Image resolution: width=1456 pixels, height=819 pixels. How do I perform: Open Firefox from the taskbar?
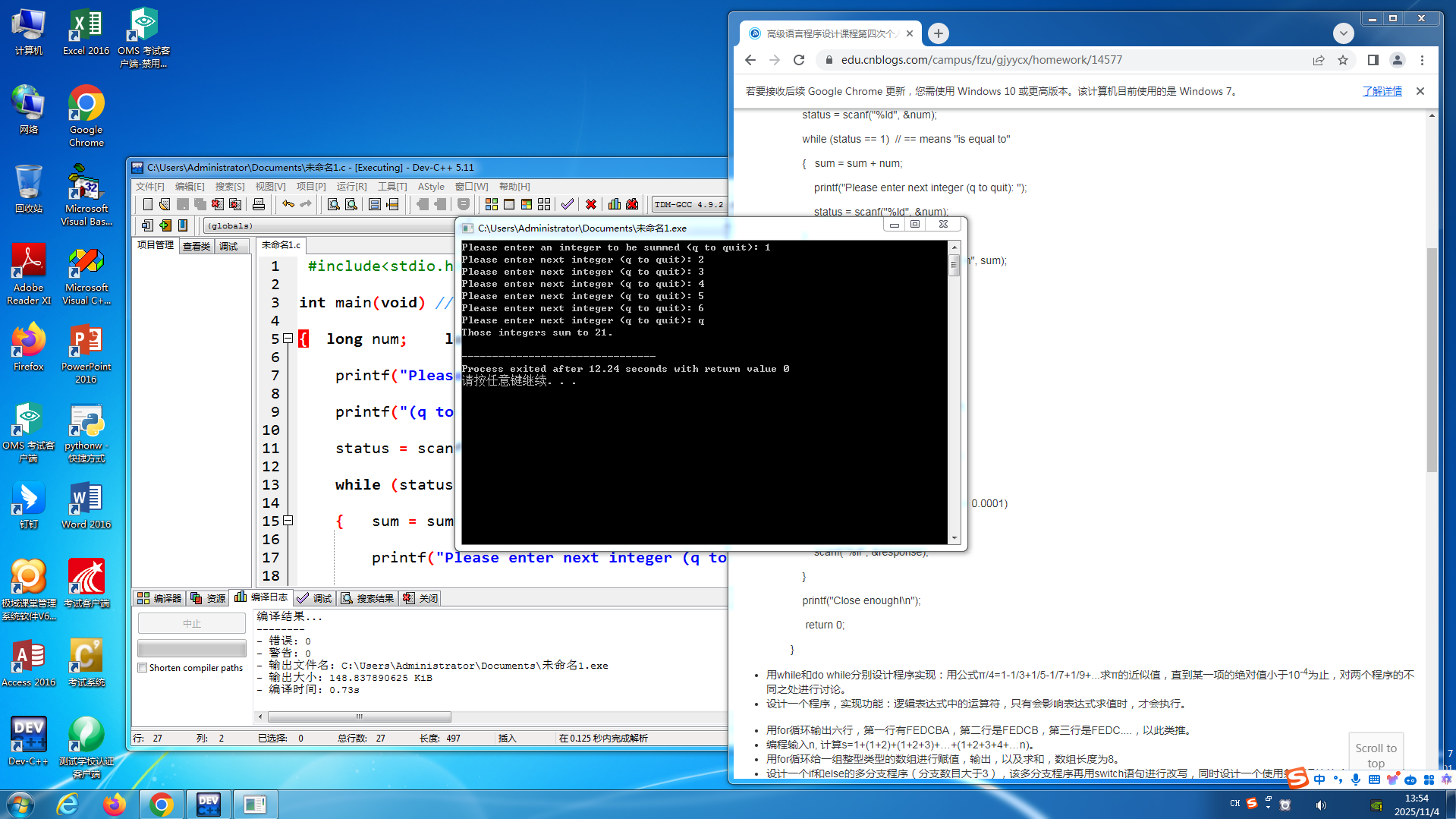(115, 804)
